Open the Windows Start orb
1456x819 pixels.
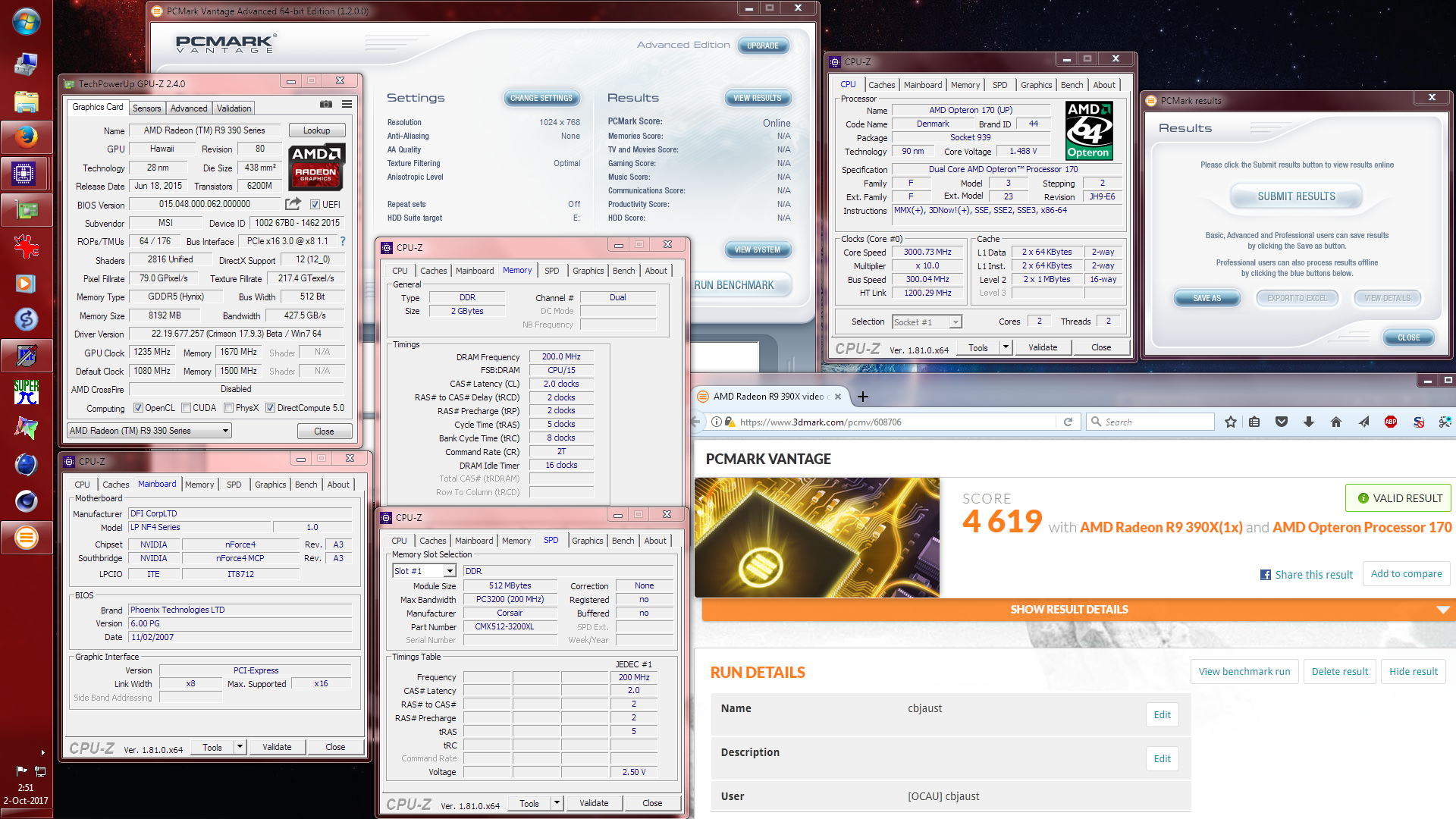pyautogui.click(x=26, y=21)
